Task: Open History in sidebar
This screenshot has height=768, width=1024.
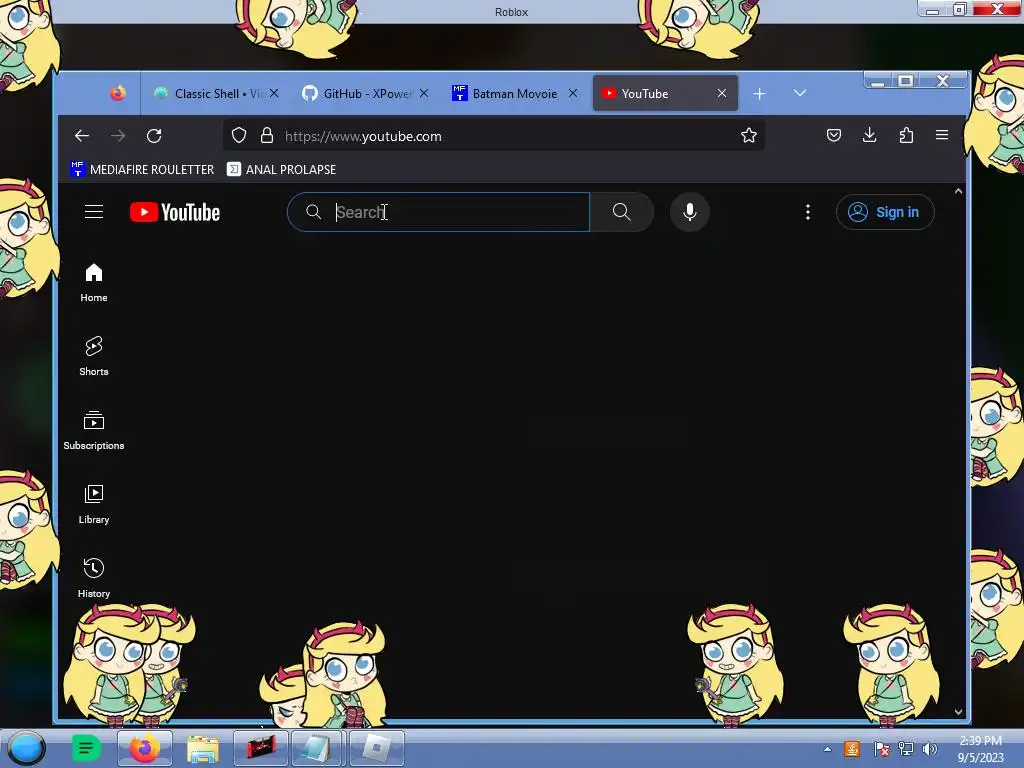Action: click(x=94, y=579)
